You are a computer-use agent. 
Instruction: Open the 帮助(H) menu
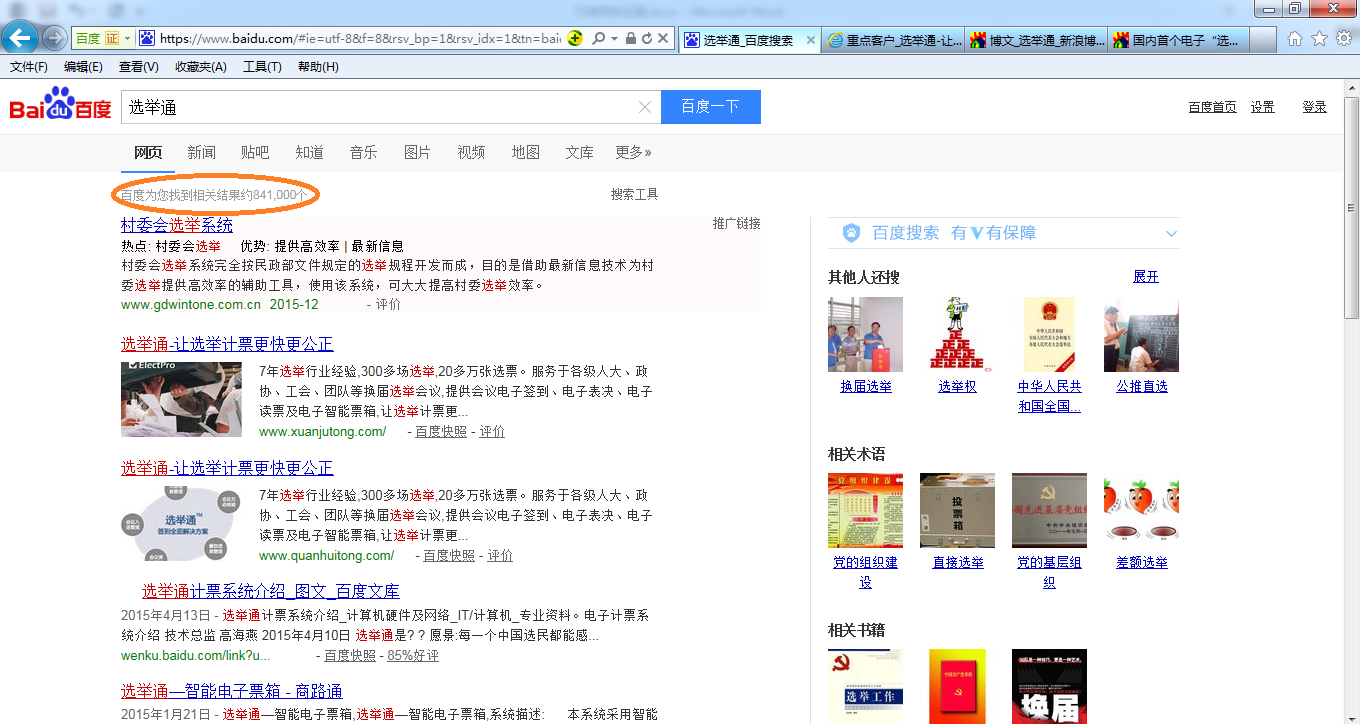tap(318, 67)
